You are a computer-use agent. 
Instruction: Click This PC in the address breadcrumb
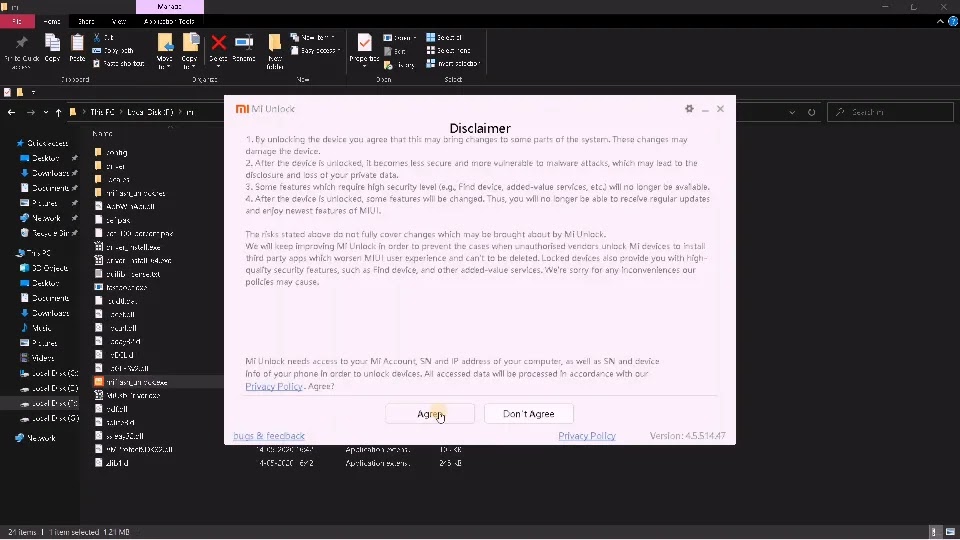point(102,112)
